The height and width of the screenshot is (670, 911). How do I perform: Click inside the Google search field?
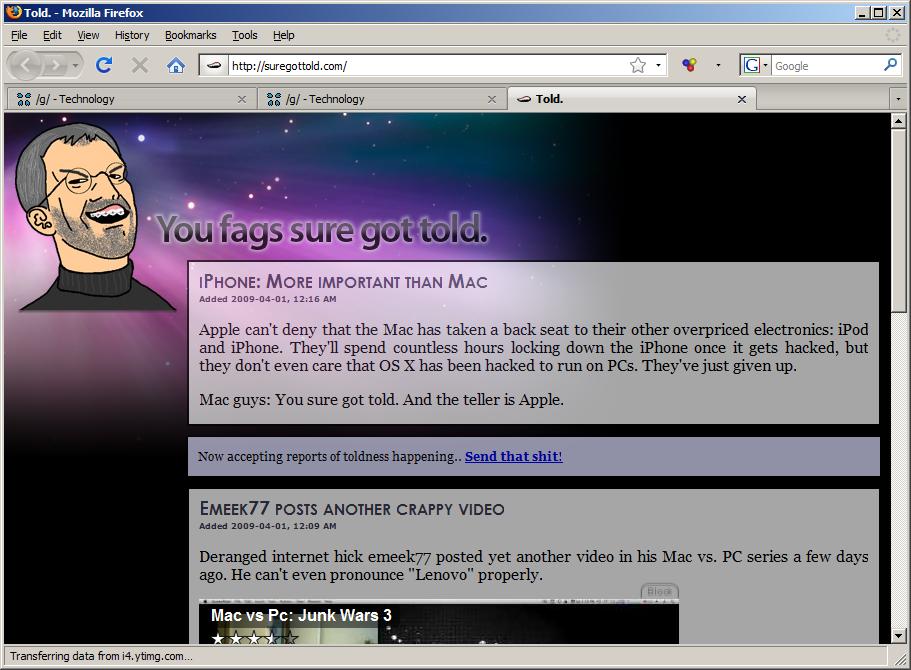(x=825, y=66)
